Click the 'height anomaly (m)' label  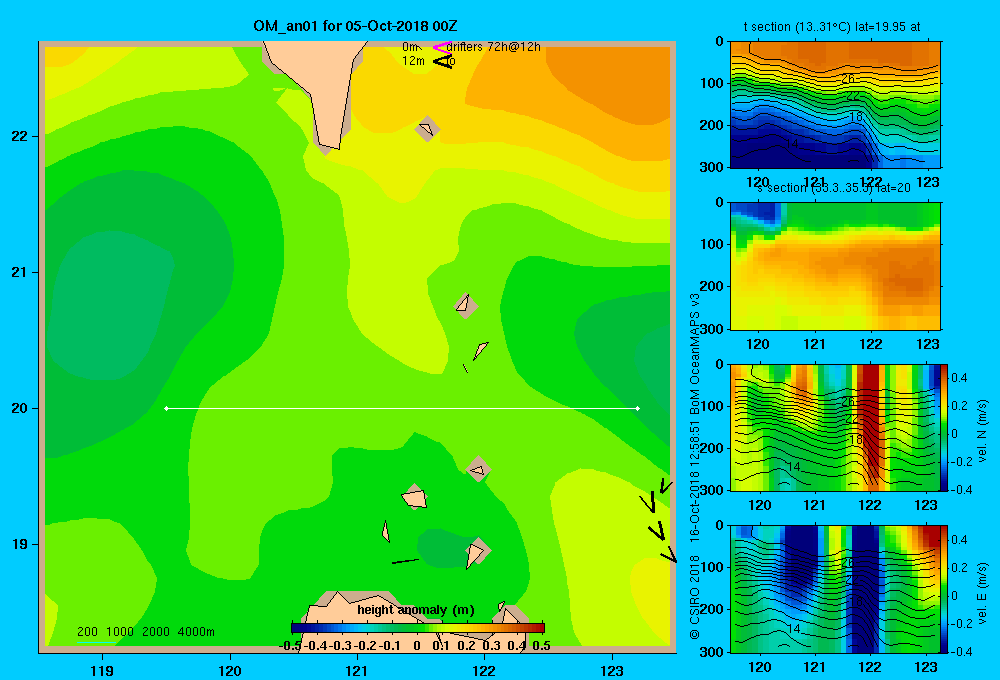416,610
